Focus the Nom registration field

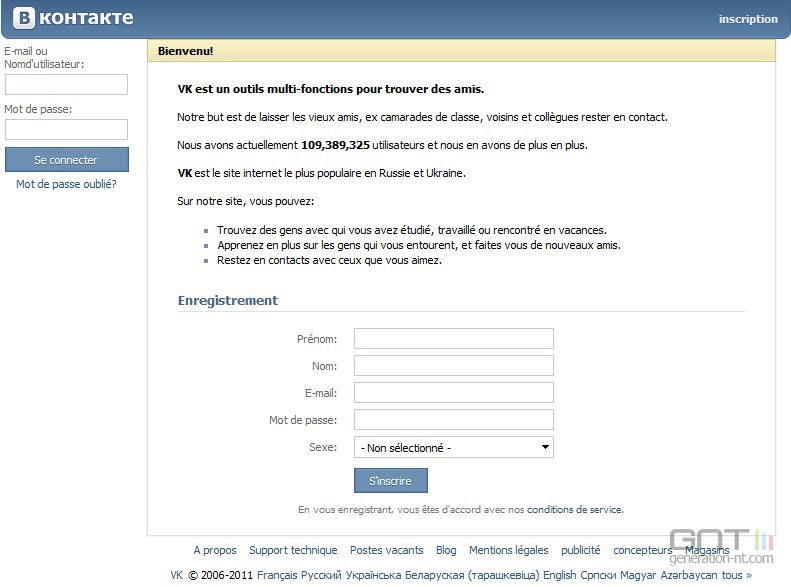(454, 366)
